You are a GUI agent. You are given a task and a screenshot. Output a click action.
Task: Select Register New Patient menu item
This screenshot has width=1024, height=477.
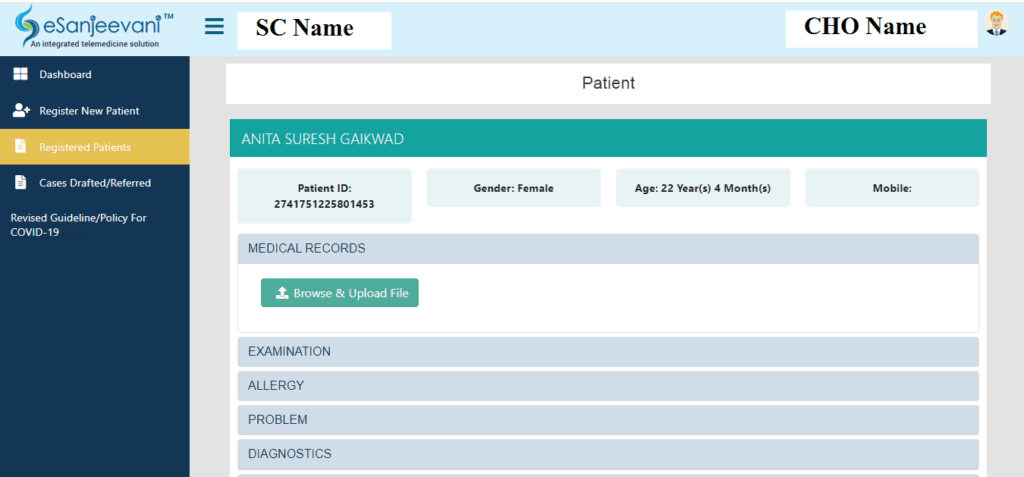click(x=95, y=111)
